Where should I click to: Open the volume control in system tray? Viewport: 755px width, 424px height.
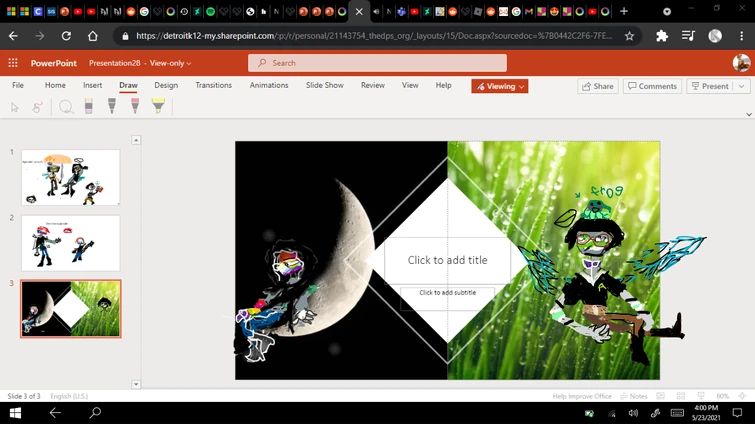[633, 413]
